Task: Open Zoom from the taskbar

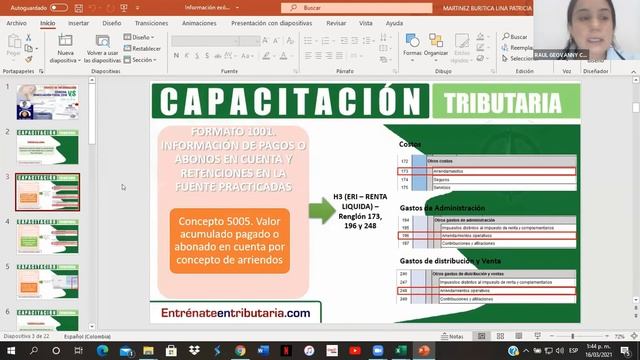Action: pos(378,351)
